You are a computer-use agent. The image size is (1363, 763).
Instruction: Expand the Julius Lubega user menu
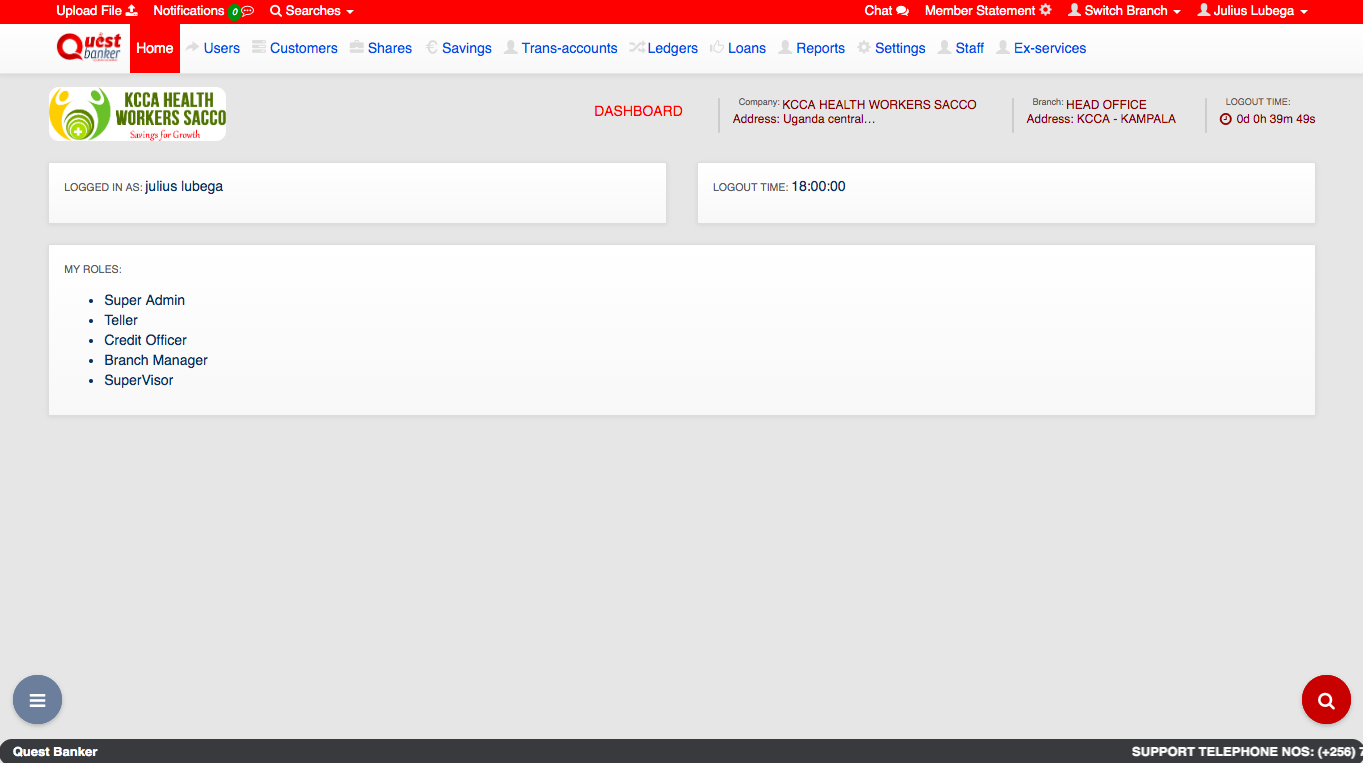[x=1253, y=11]
